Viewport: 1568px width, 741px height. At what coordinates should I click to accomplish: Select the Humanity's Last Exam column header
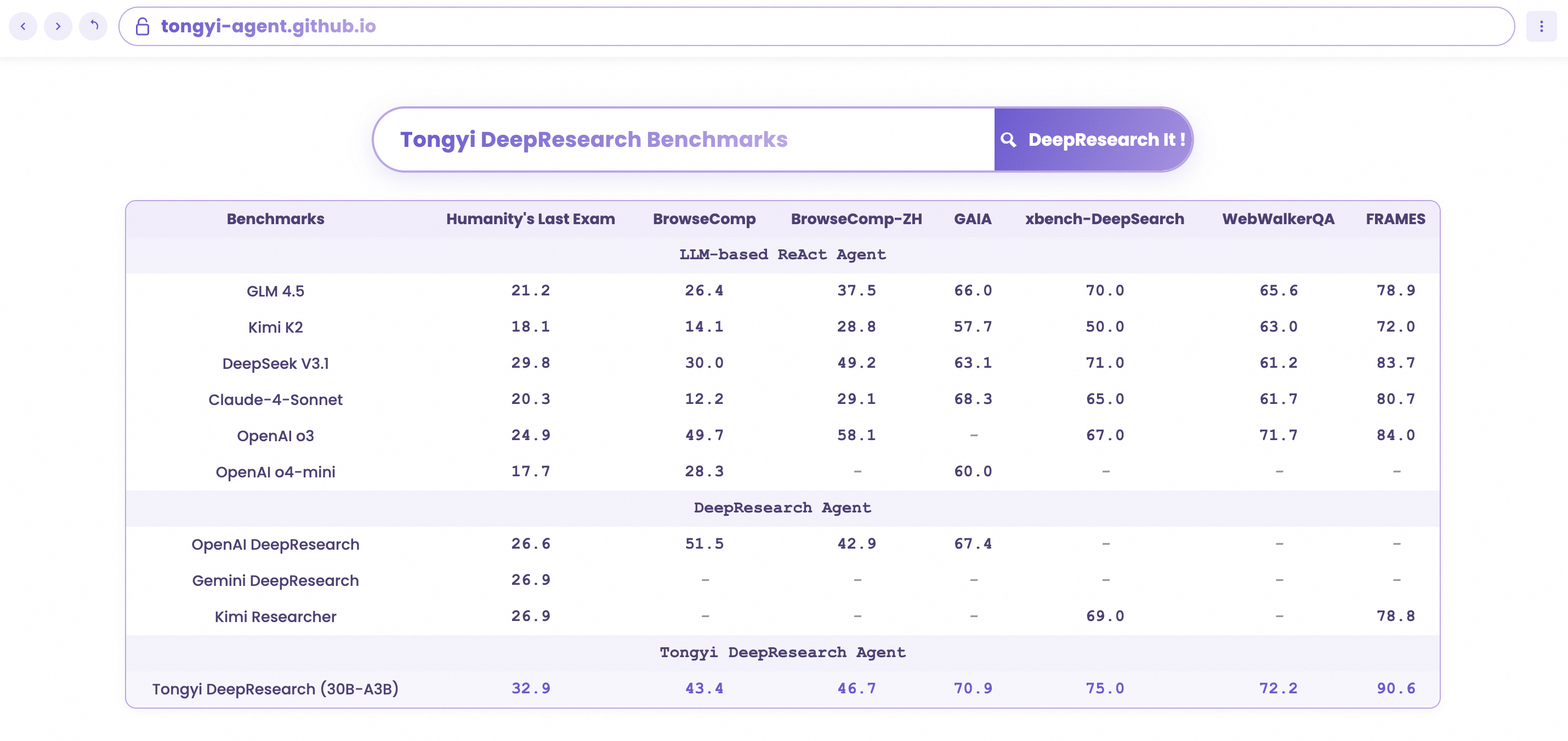click(530, 219)
